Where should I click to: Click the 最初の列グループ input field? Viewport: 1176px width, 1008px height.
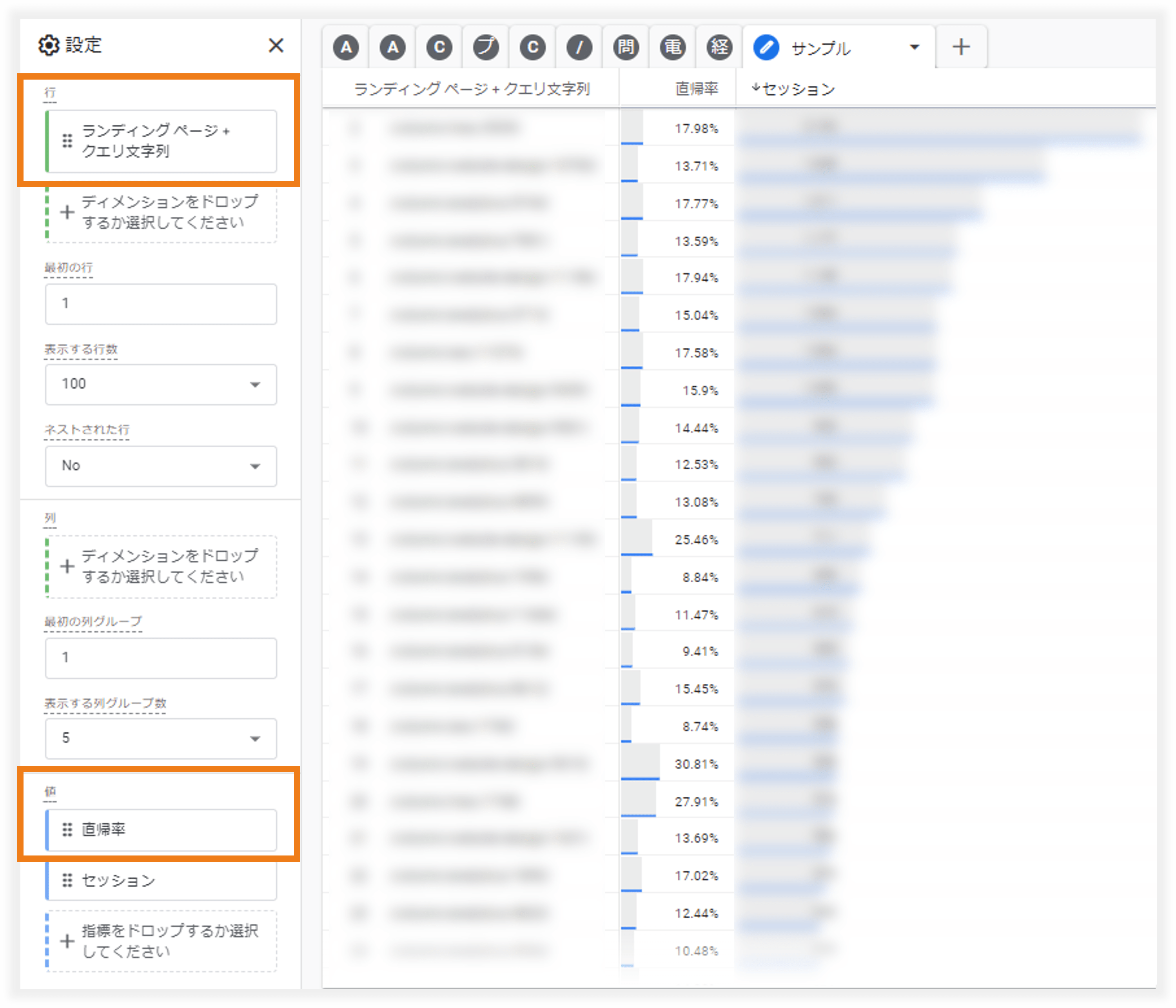tap(161, 658)
